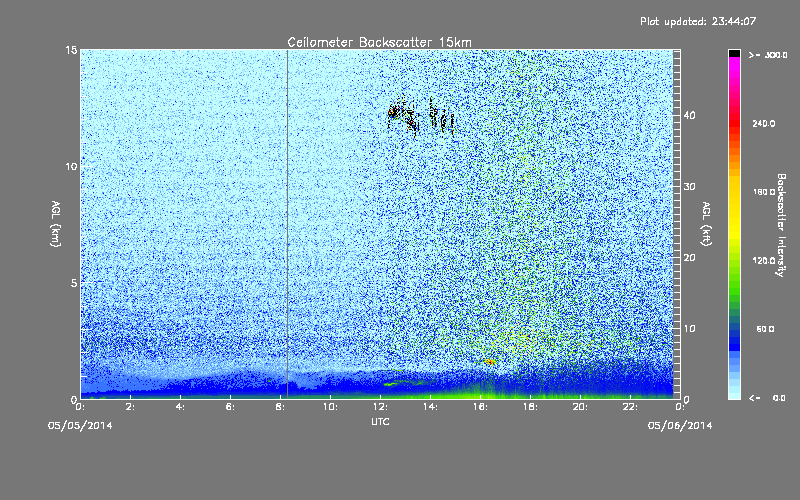This screenshot has height=500, width=800.
Task: Select the "5" tick on km axis
Action: pyautogui.click(x=74, y=283)
